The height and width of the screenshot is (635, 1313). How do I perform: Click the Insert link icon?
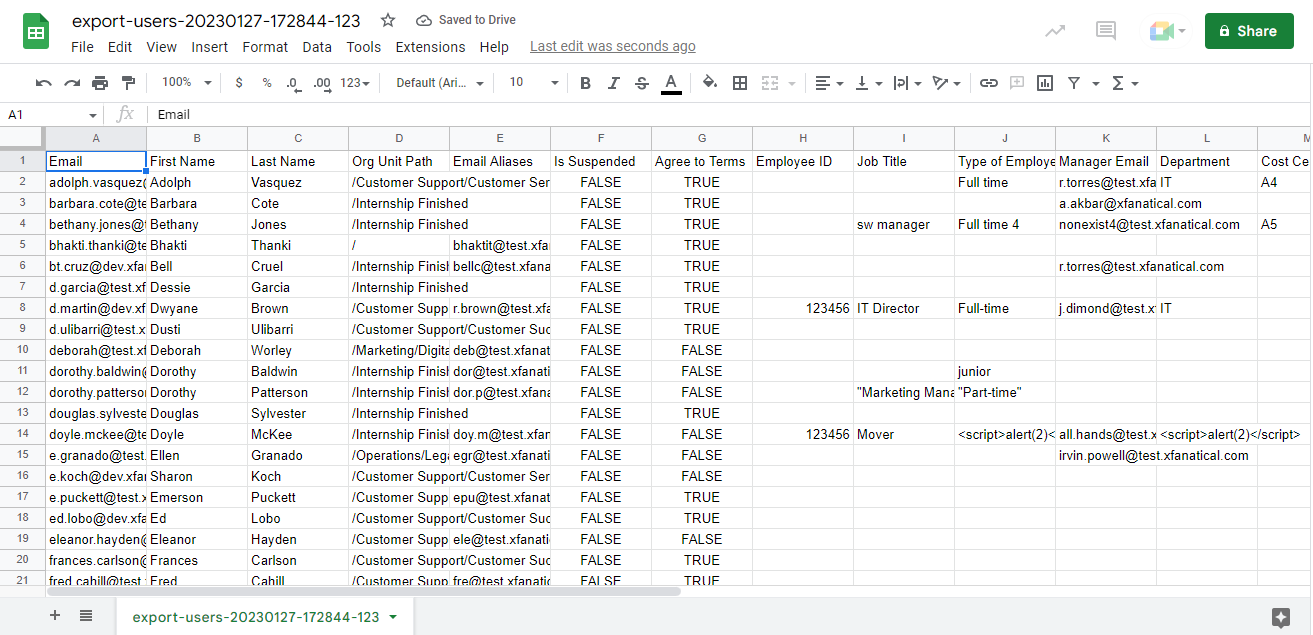tap(989, 83)
